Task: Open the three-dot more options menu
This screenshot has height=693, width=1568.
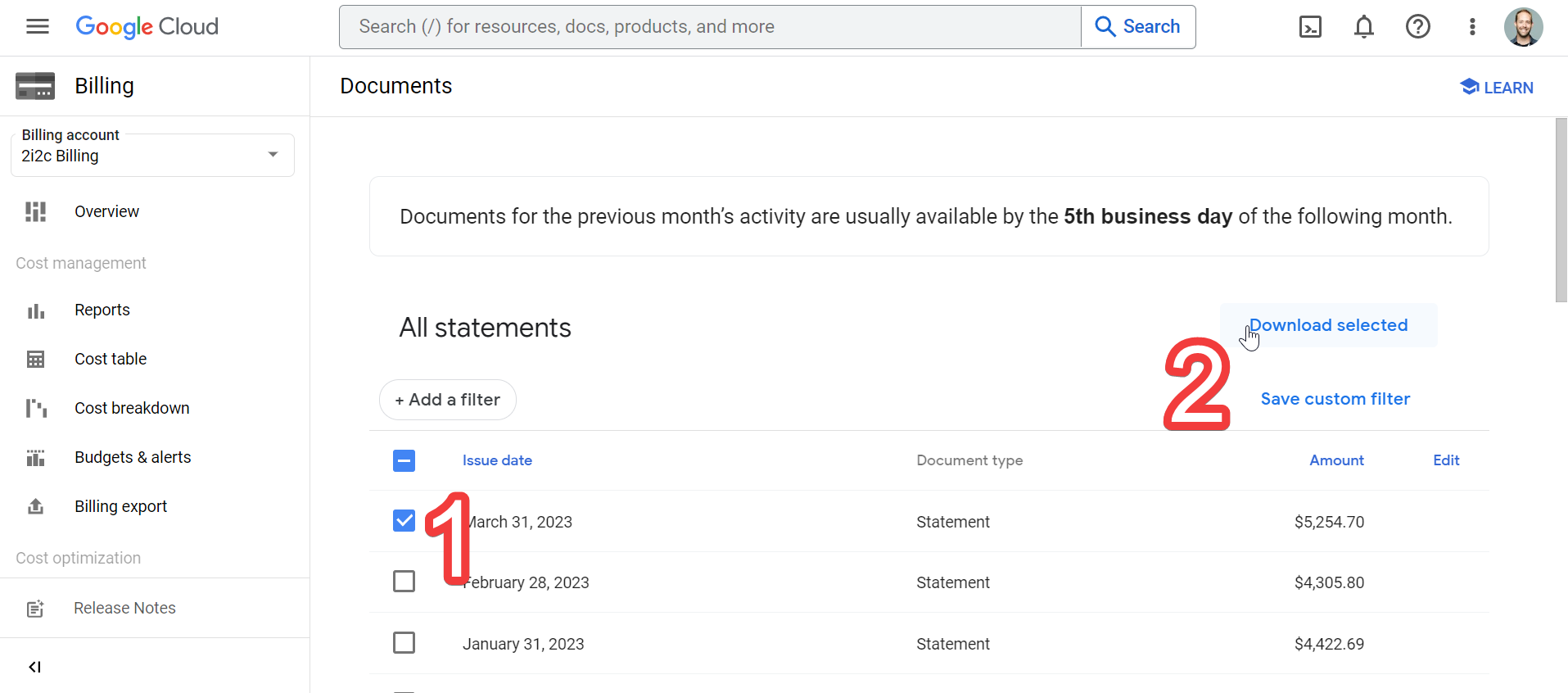Action: 1472,27
